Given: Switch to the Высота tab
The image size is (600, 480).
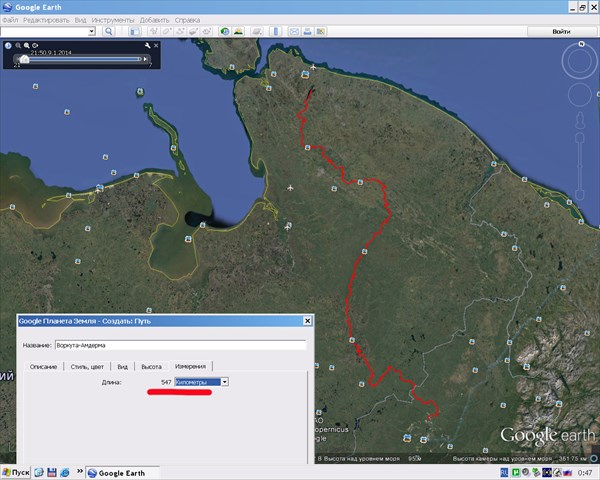Looking at the screenshot, I should [x=152, y=367].
